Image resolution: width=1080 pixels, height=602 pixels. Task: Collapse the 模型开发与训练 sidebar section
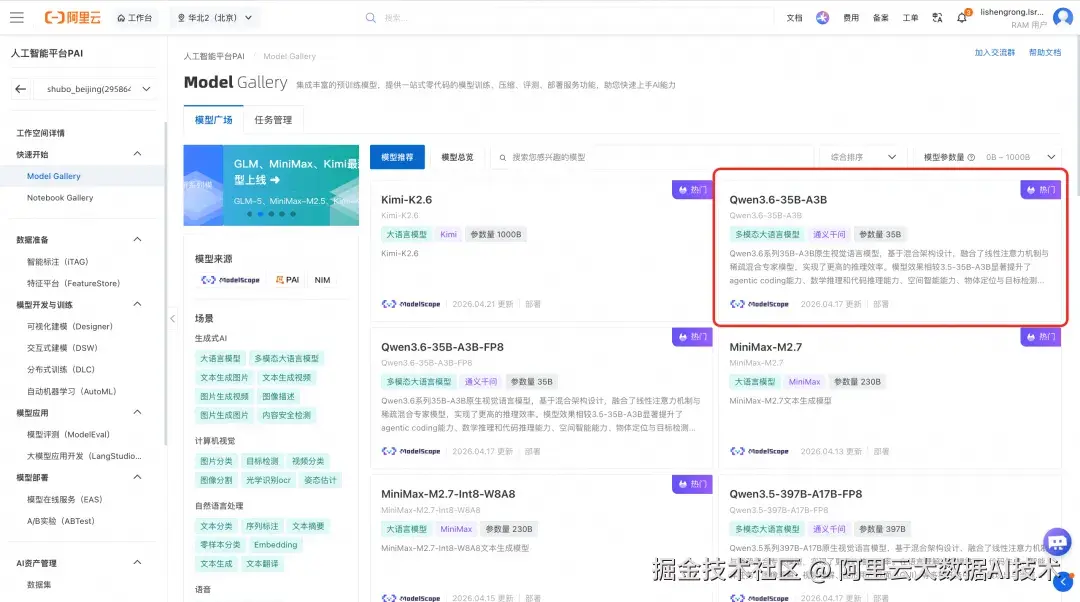137,304
